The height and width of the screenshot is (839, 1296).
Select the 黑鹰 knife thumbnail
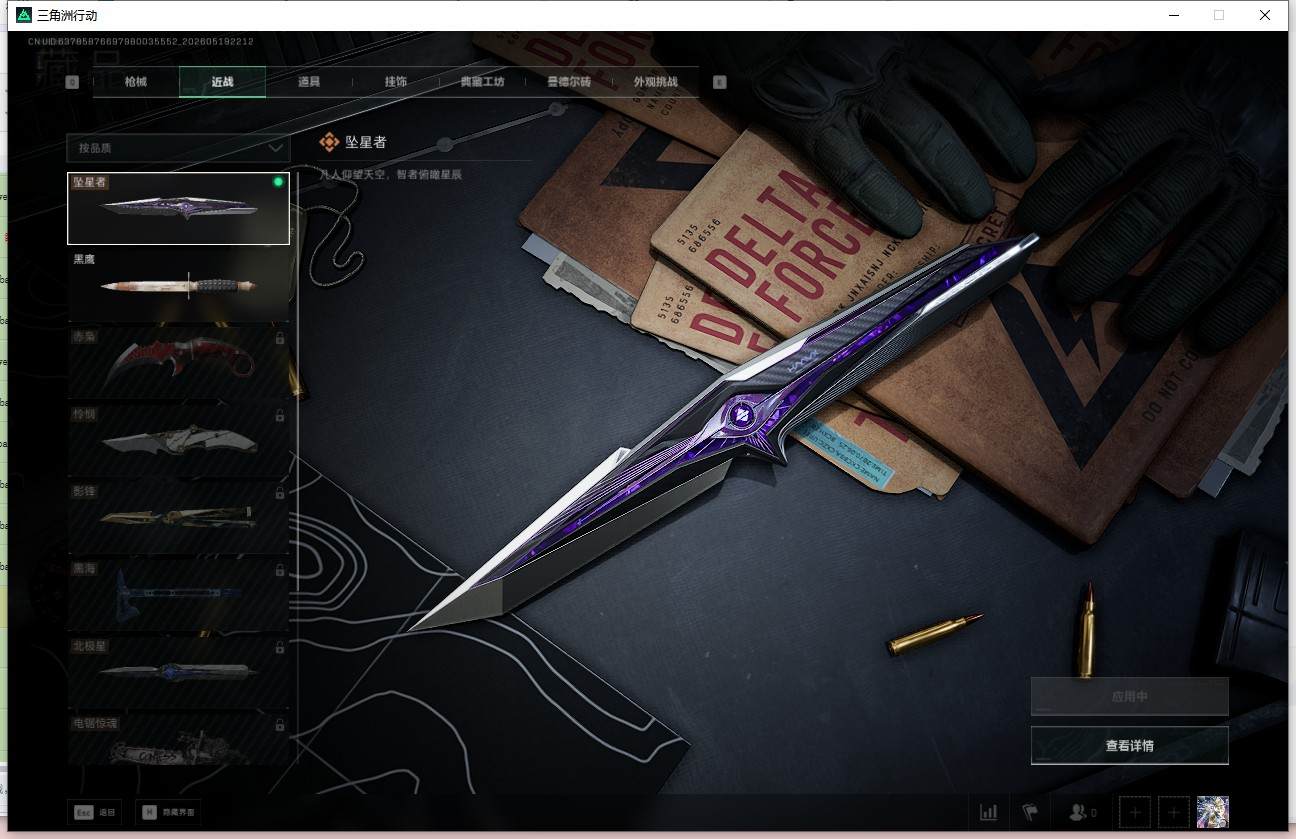pyautogui.click(x=178, y=284)
